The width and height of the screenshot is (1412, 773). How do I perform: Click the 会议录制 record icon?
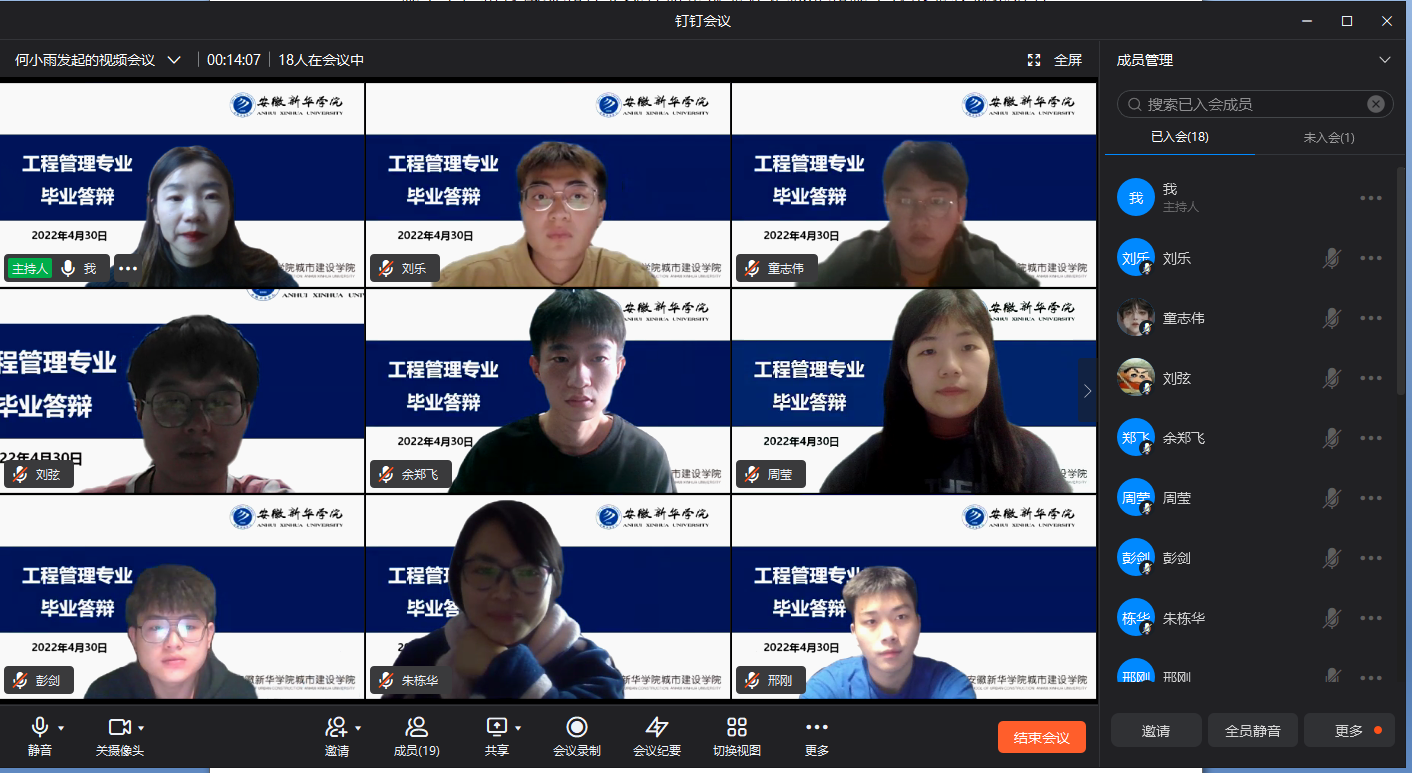point(576,727)
